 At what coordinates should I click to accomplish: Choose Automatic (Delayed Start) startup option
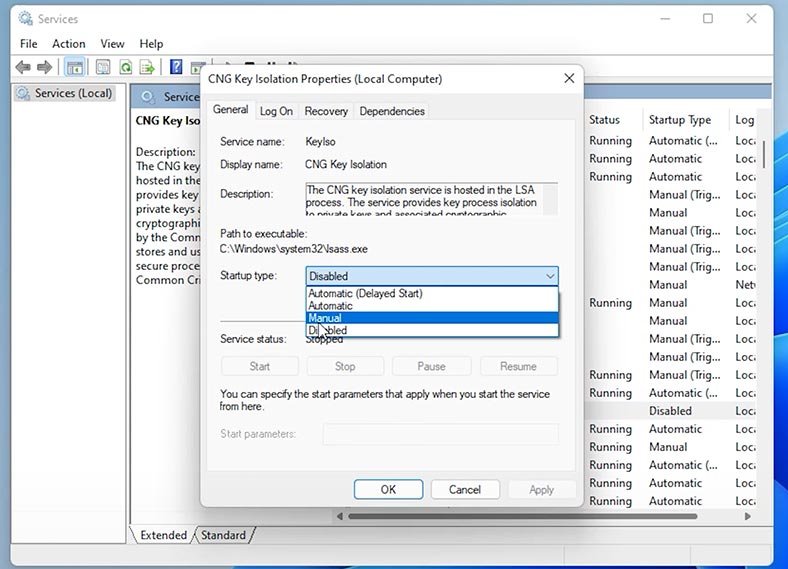[x=432, y=294]
